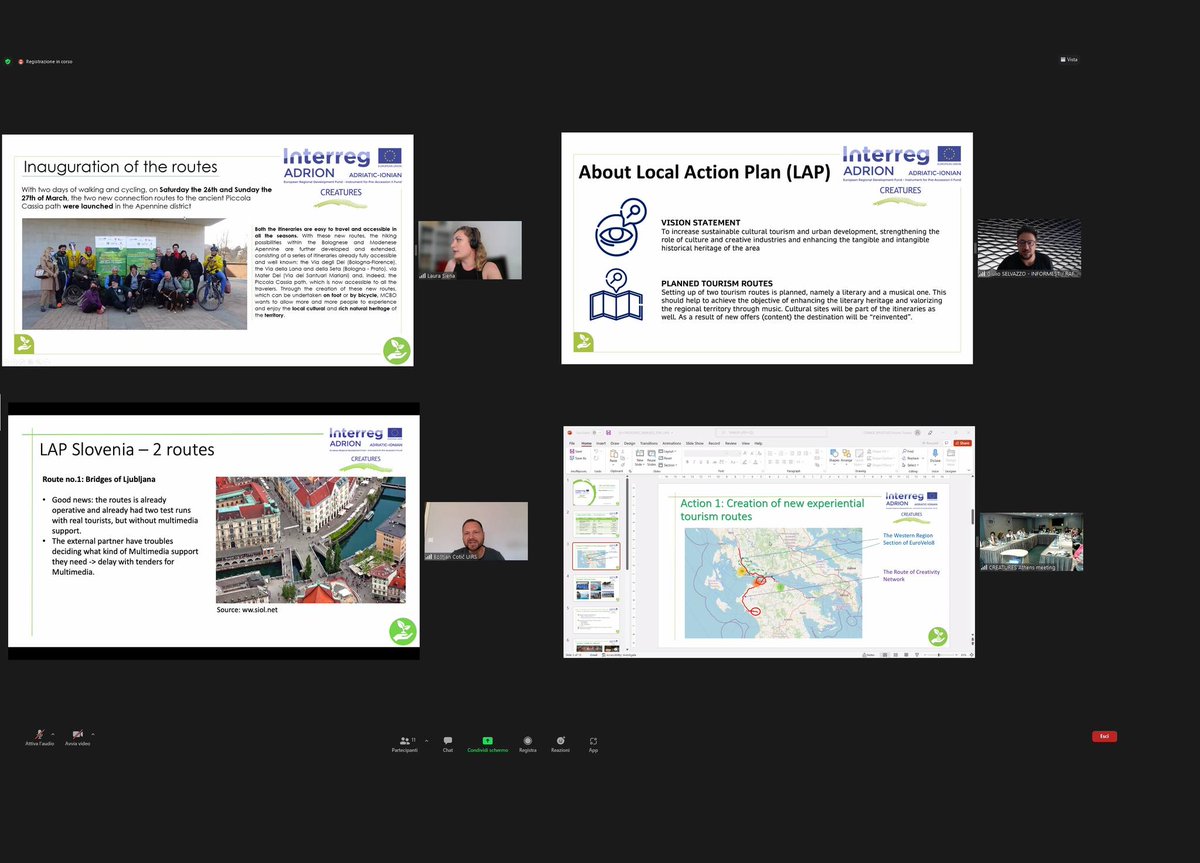Click New Slide in PowerPoint ribbon
Screen dimensions: 1200x863
tap(639, 456)
